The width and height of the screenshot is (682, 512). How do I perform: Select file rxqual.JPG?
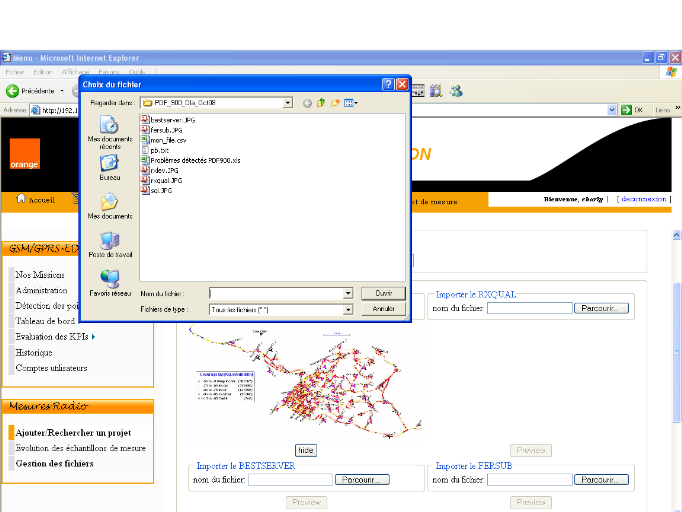[161, 180]
